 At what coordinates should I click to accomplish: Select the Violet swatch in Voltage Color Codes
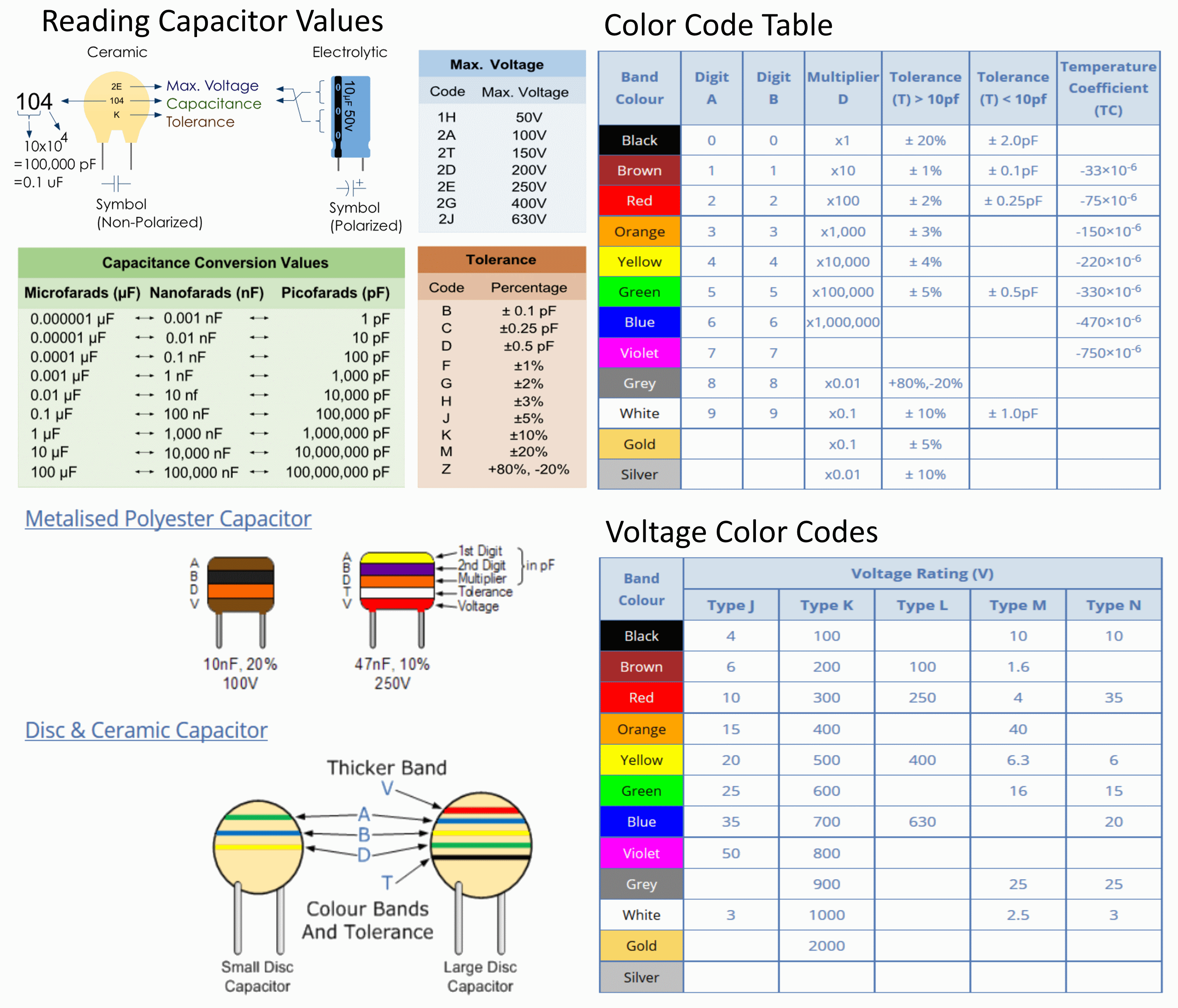tap(641, 853)
